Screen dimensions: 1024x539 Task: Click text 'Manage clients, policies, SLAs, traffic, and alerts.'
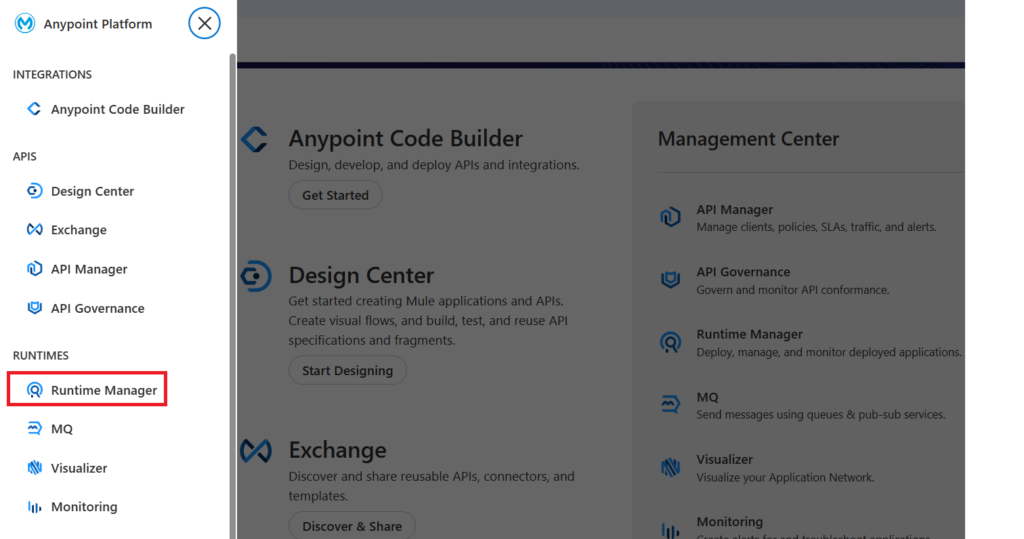816,227
